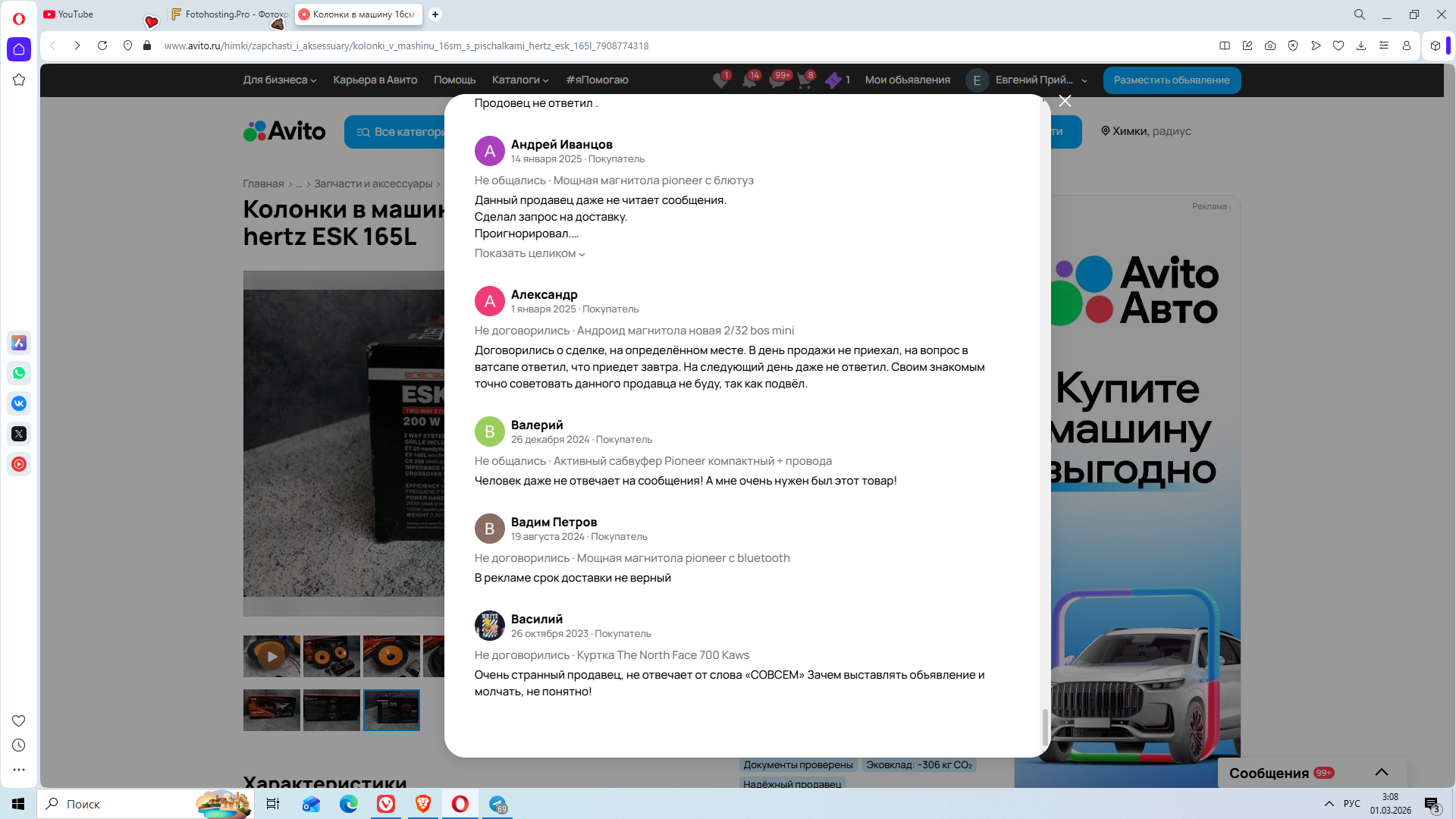Viewport: 1456px width, 819px height.
Task: Open Avito notifications bell icon
Action: (x=749, y=80)
